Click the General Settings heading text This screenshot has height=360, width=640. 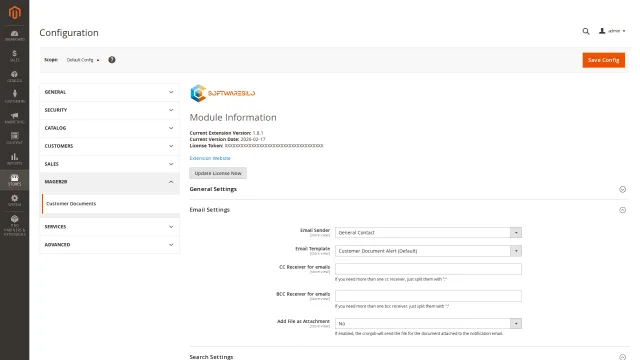click(213, 189)
